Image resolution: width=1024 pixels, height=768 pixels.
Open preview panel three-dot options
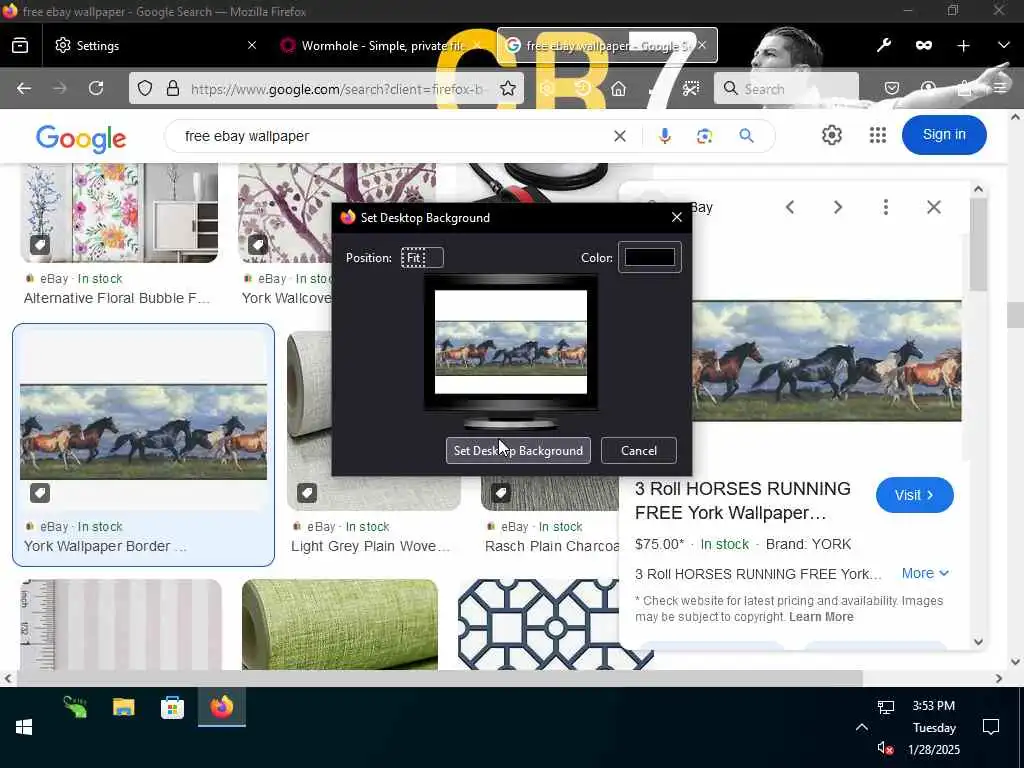(x=886, y=208)
